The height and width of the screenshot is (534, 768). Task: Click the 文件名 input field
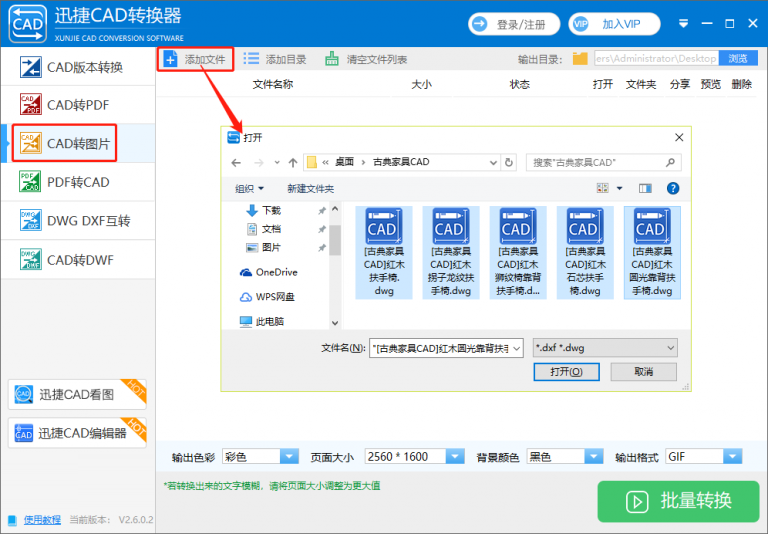tap(446, 348)
